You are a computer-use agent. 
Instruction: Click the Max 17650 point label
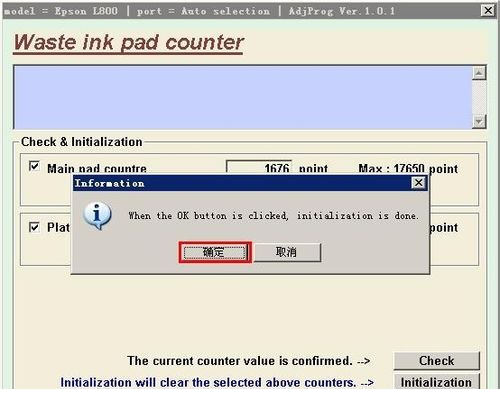click(x=408, y=168)
